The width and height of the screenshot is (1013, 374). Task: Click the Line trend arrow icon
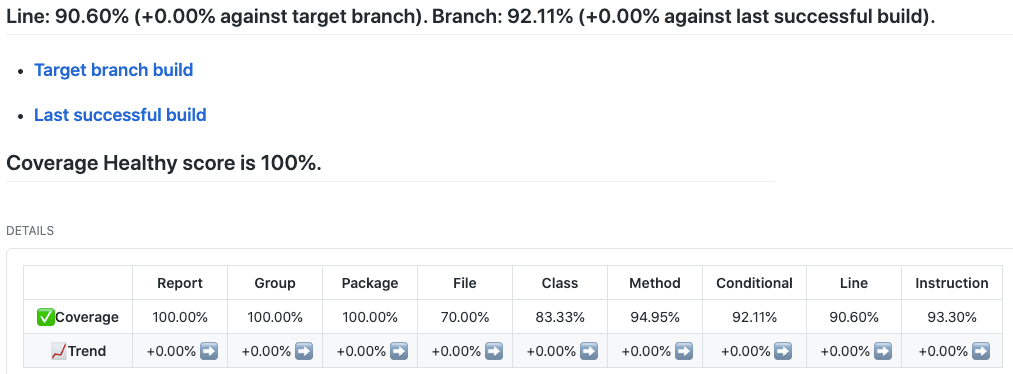[x=882, y=351]
